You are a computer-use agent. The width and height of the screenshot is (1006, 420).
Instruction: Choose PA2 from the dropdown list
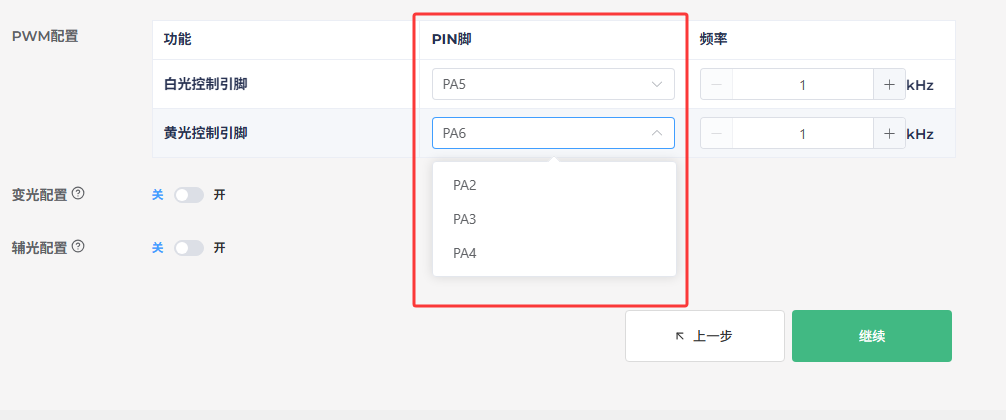click(554, 185)
